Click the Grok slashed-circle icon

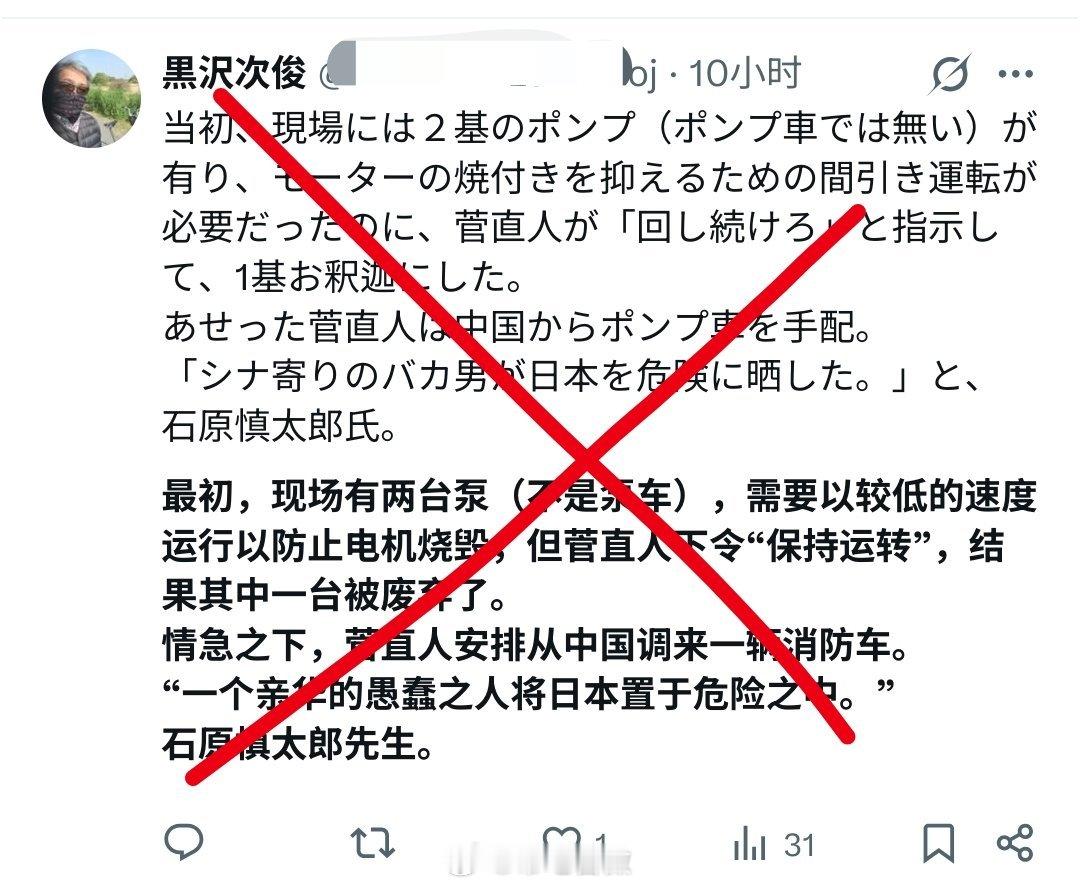(x=950, y=73)
